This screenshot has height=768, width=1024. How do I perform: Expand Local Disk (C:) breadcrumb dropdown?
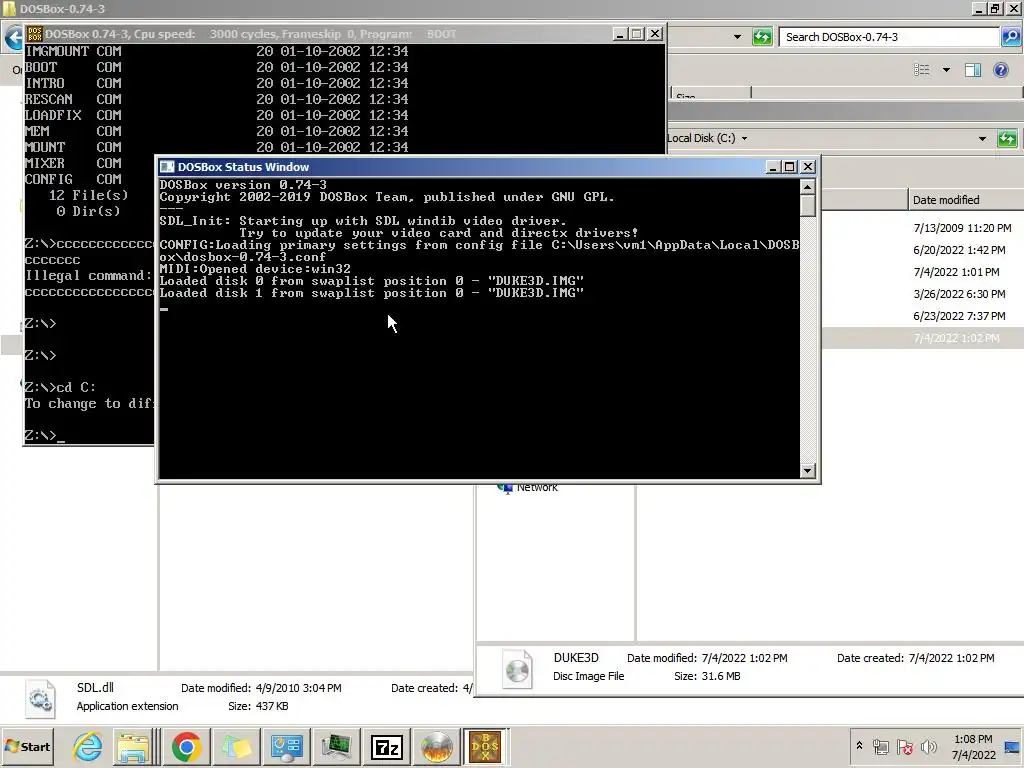click(x=744, y=138)
